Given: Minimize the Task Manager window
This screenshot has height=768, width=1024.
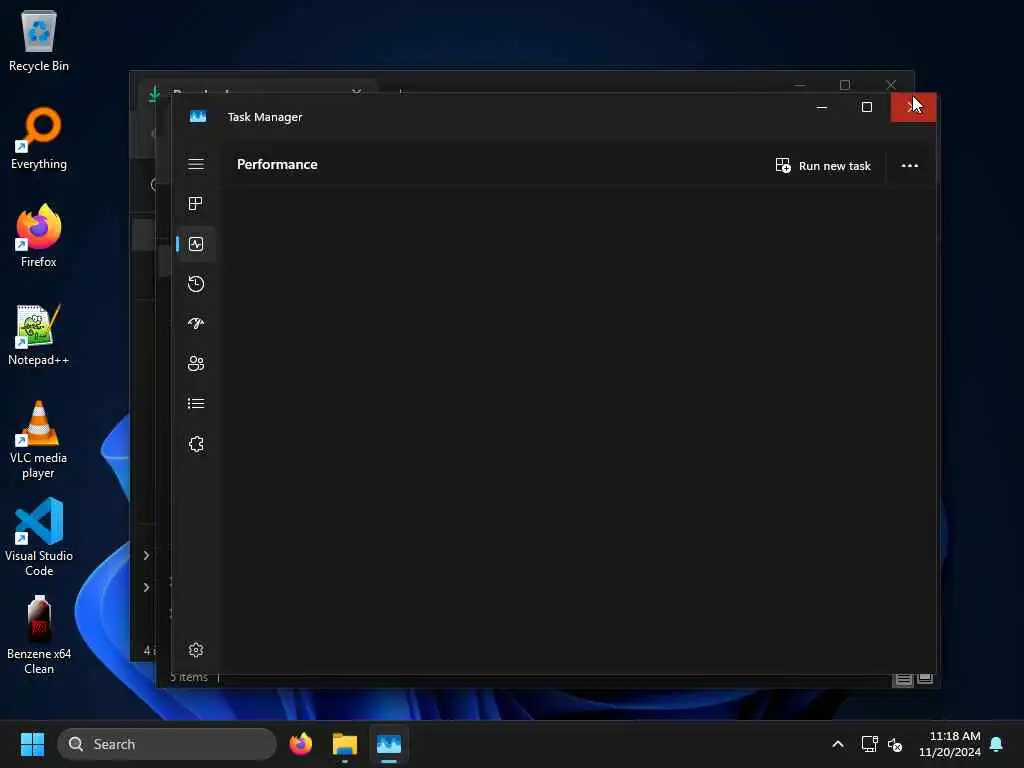Looking at the screenshot, I should [822, 107].
